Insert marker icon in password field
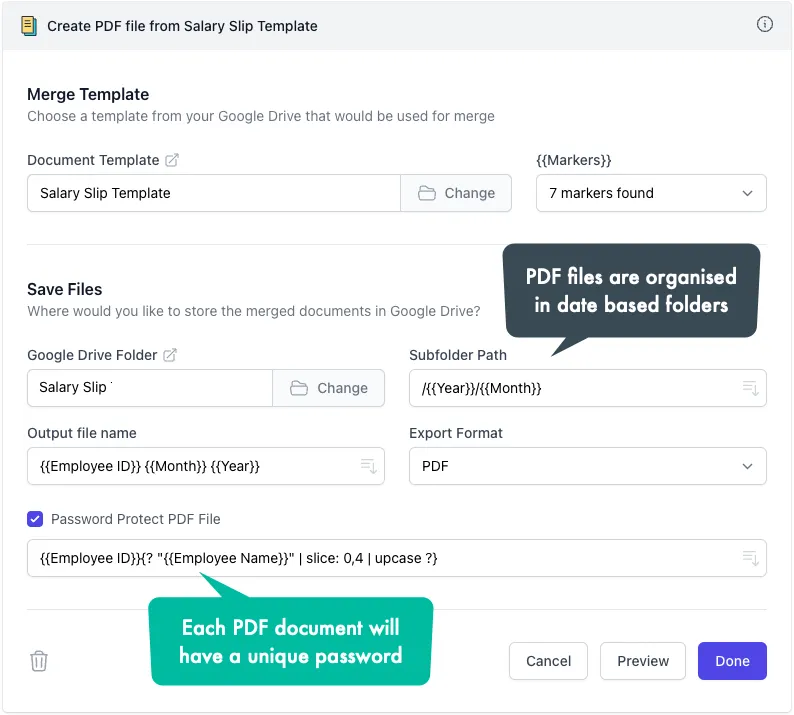Image resolution: width=794 pixels, height=715 pixels. pos(750,558)
